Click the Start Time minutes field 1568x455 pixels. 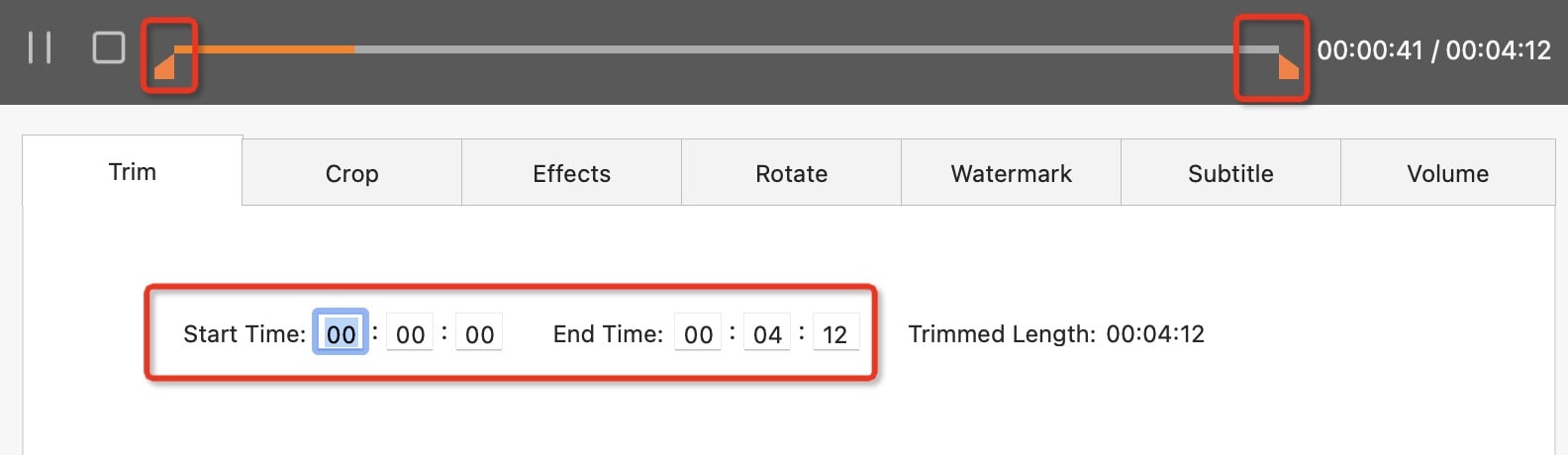click(410, 334)
